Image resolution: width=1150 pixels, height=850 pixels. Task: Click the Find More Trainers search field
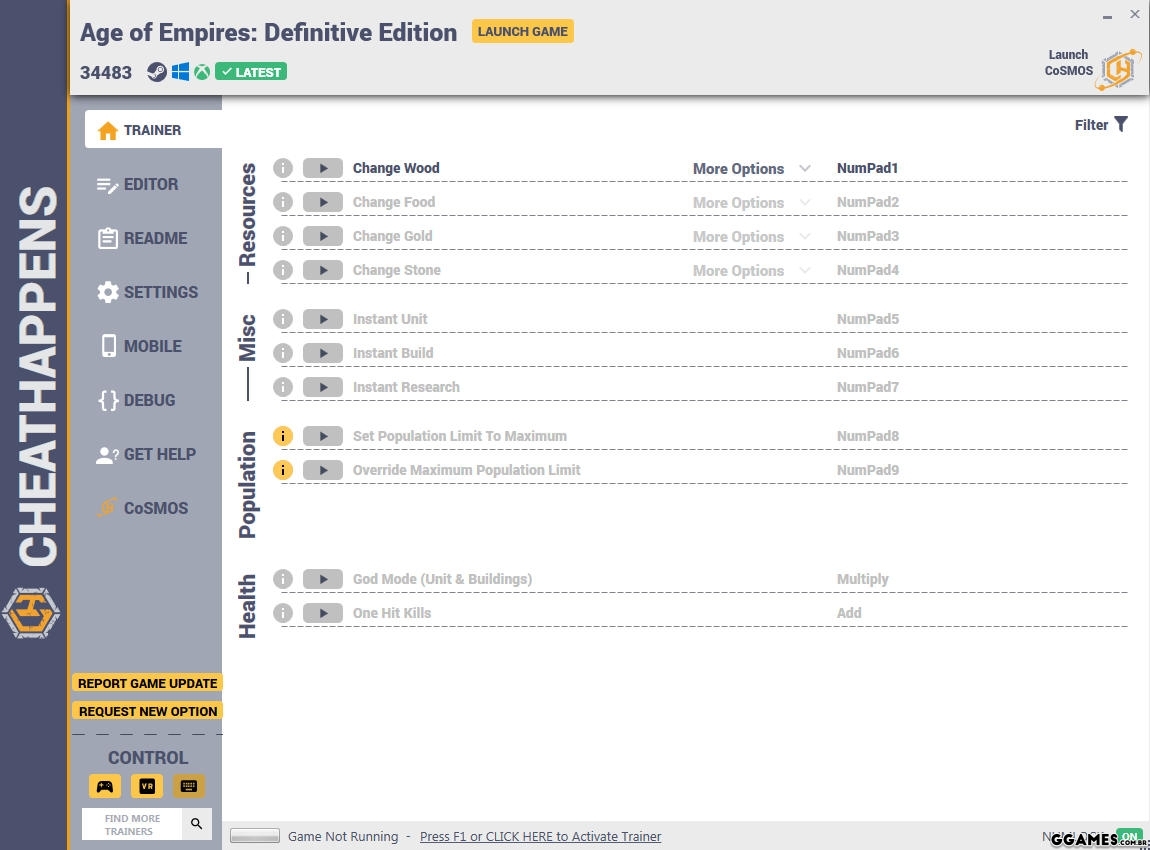pyautogui.click(x=132, y=824)
